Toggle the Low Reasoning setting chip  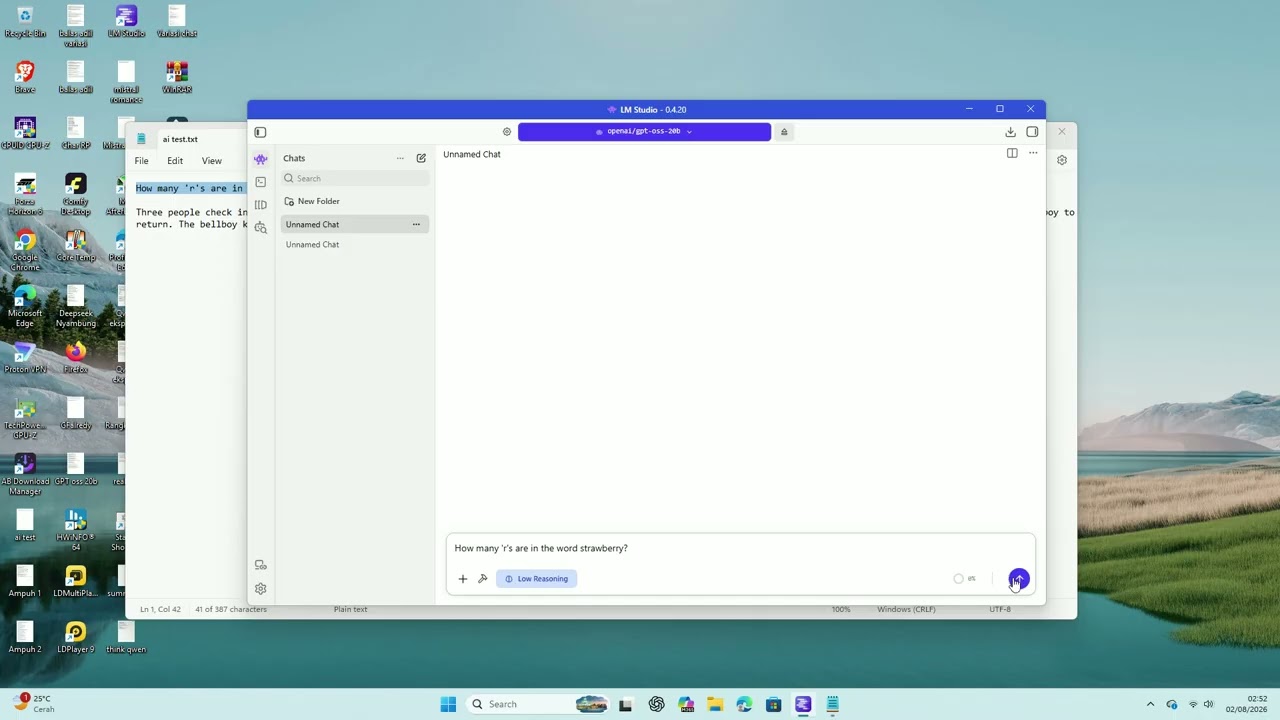[536, 579]
